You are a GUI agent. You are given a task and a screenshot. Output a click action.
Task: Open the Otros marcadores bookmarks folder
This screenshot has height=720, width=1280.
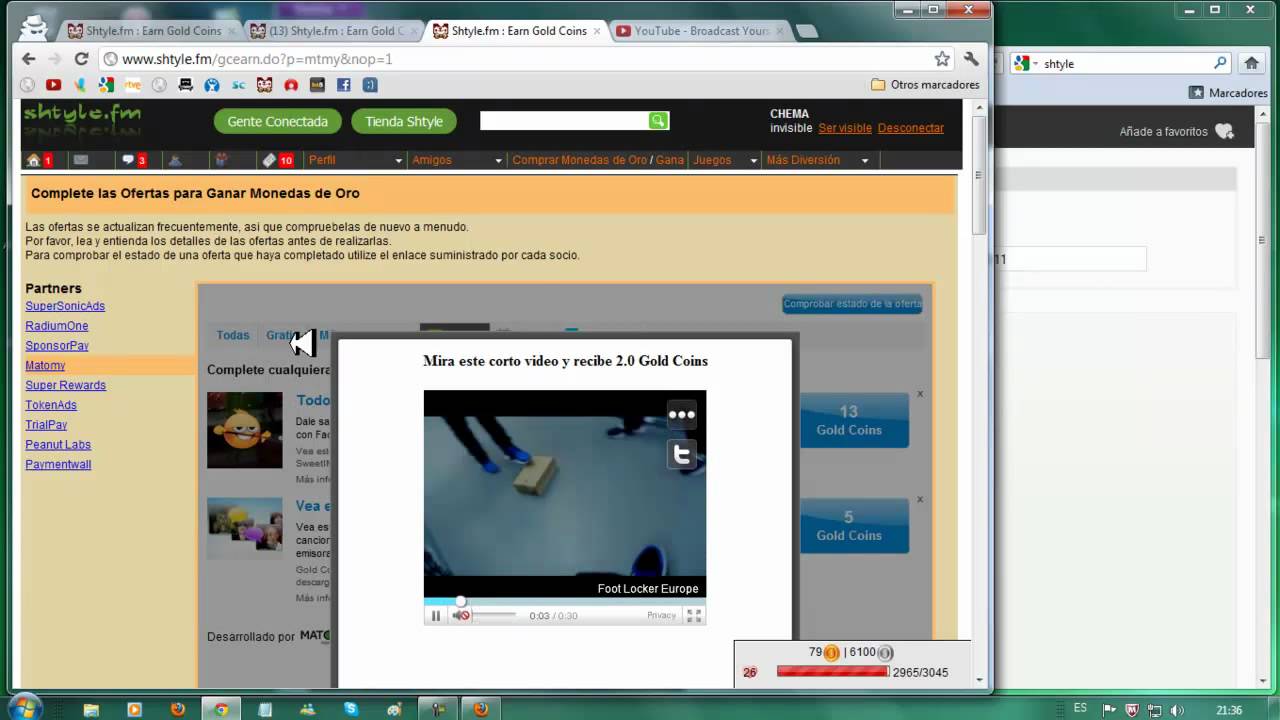(x=925, y=85)
